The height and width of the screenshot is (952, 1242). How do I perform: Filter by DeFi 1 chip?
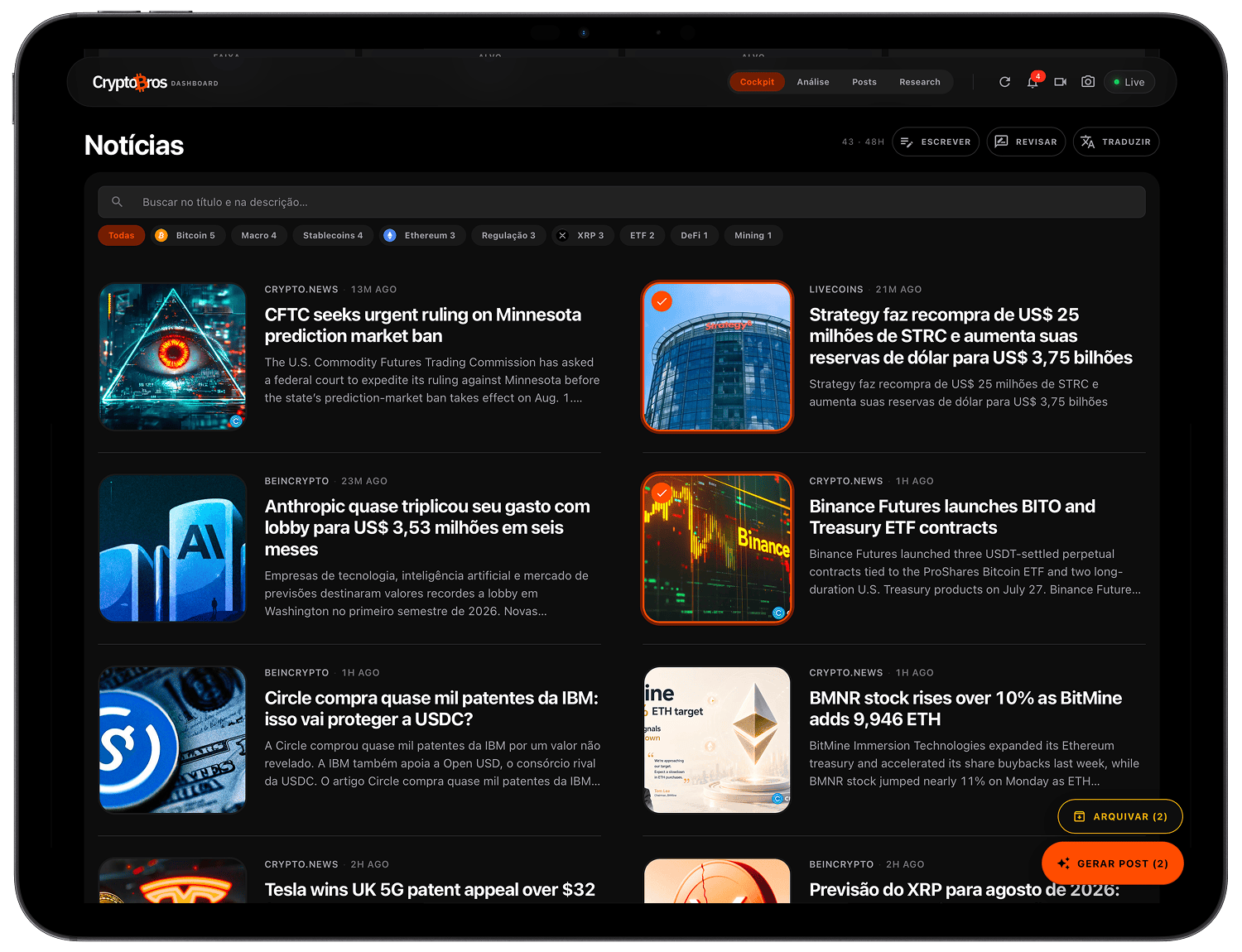(x=694, y=236)
